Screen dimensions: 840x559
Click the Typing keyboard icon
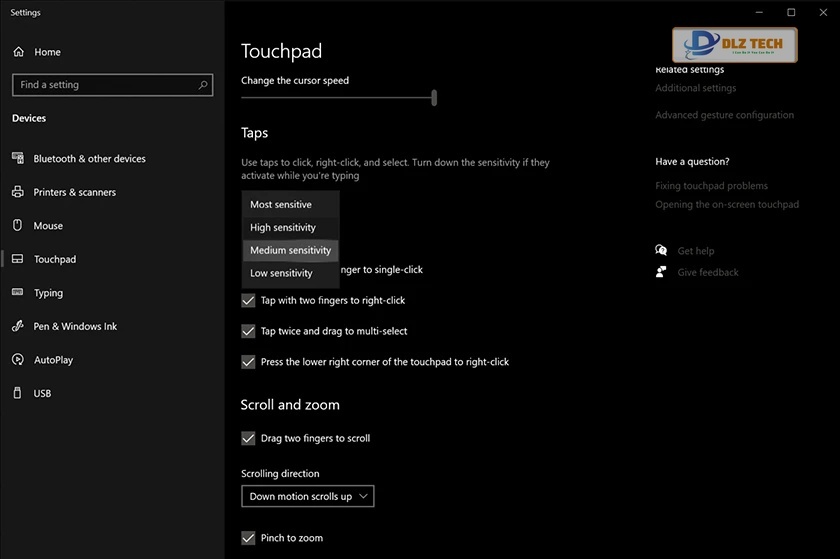click(x=18, y=292)
